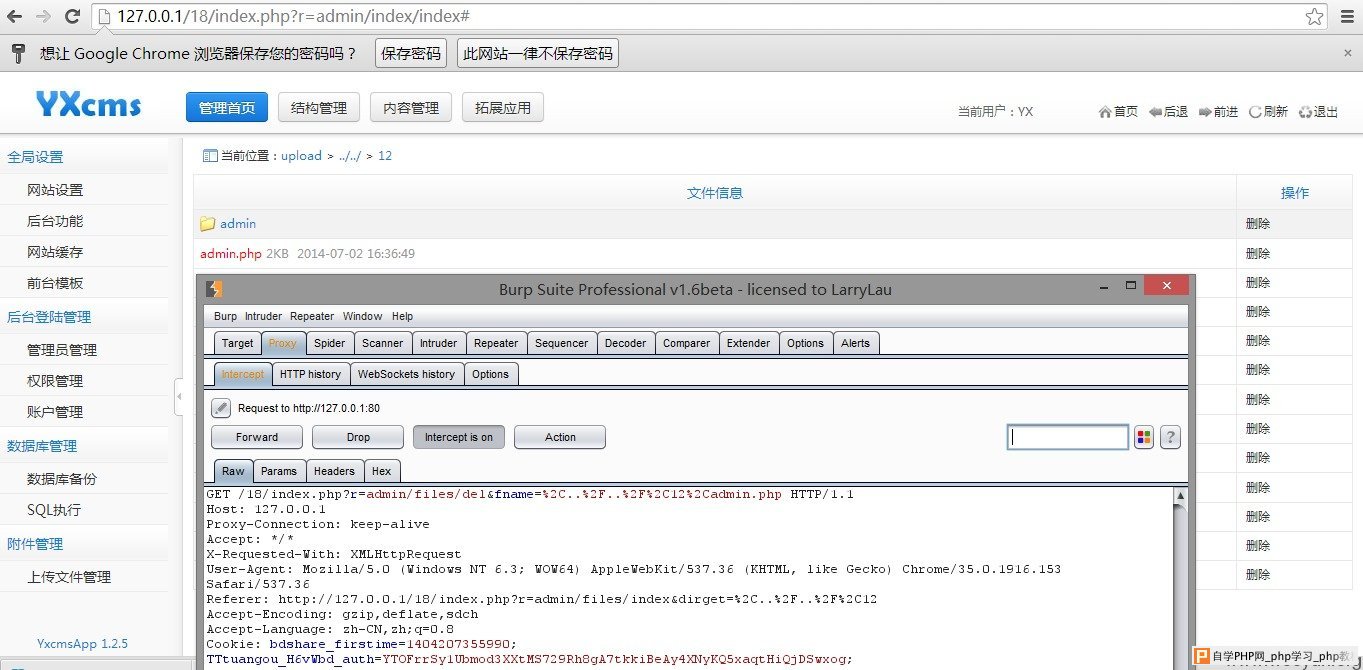Open the 结构管理 tab

(x=319, y=108)
